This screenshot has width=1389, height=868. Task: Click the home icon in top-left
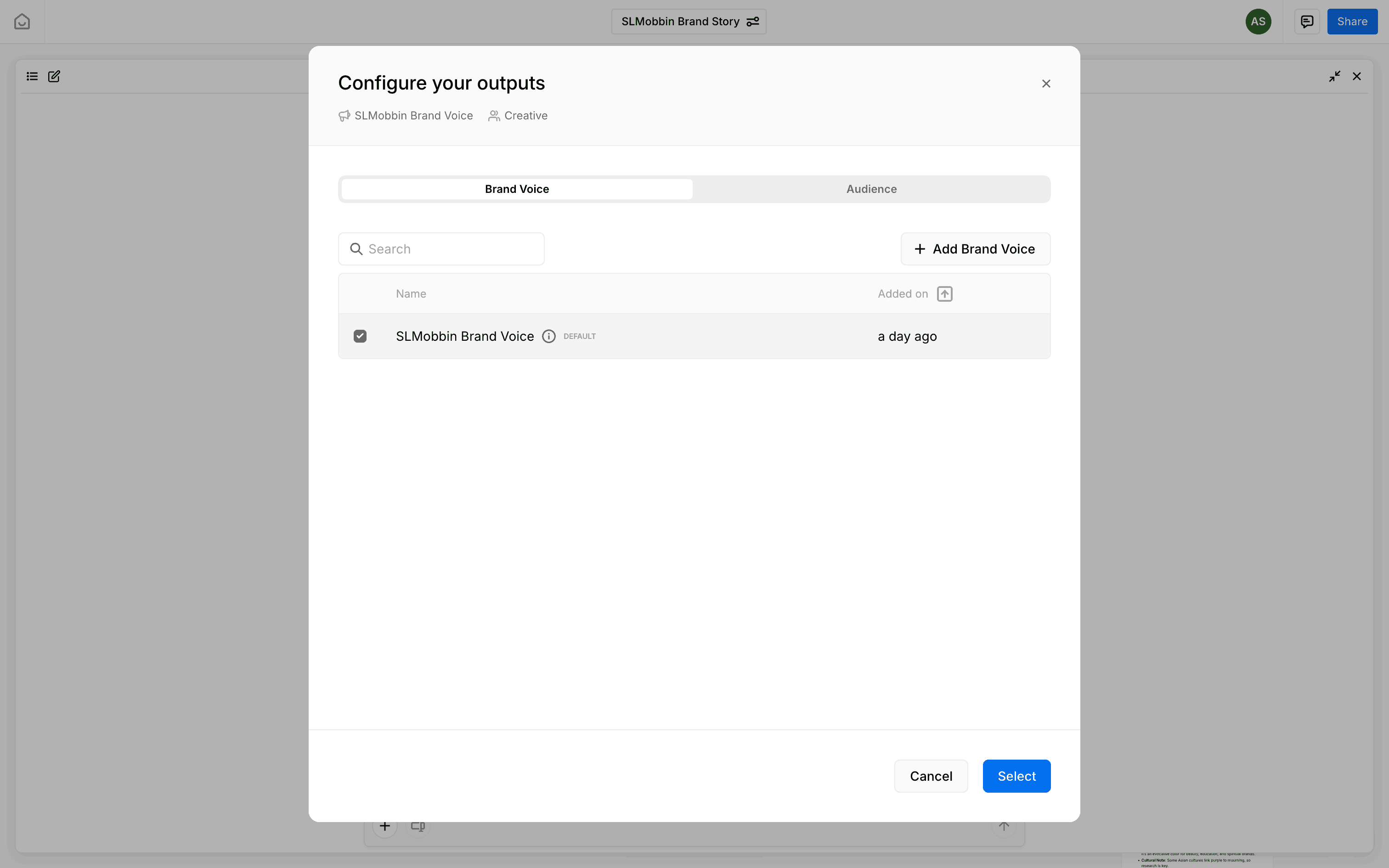22,22
